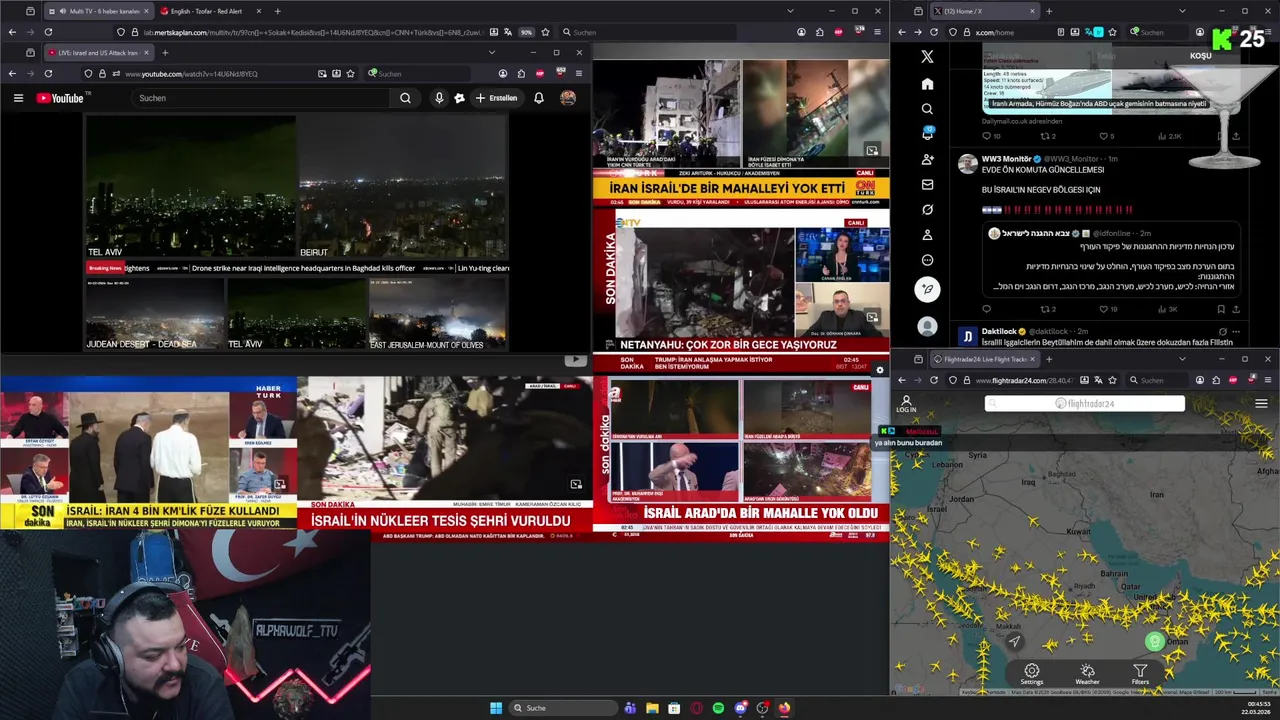Toggle reader view in X address bar
The width and height of the screenshot is (1280, 720).
click(1060, 32)
